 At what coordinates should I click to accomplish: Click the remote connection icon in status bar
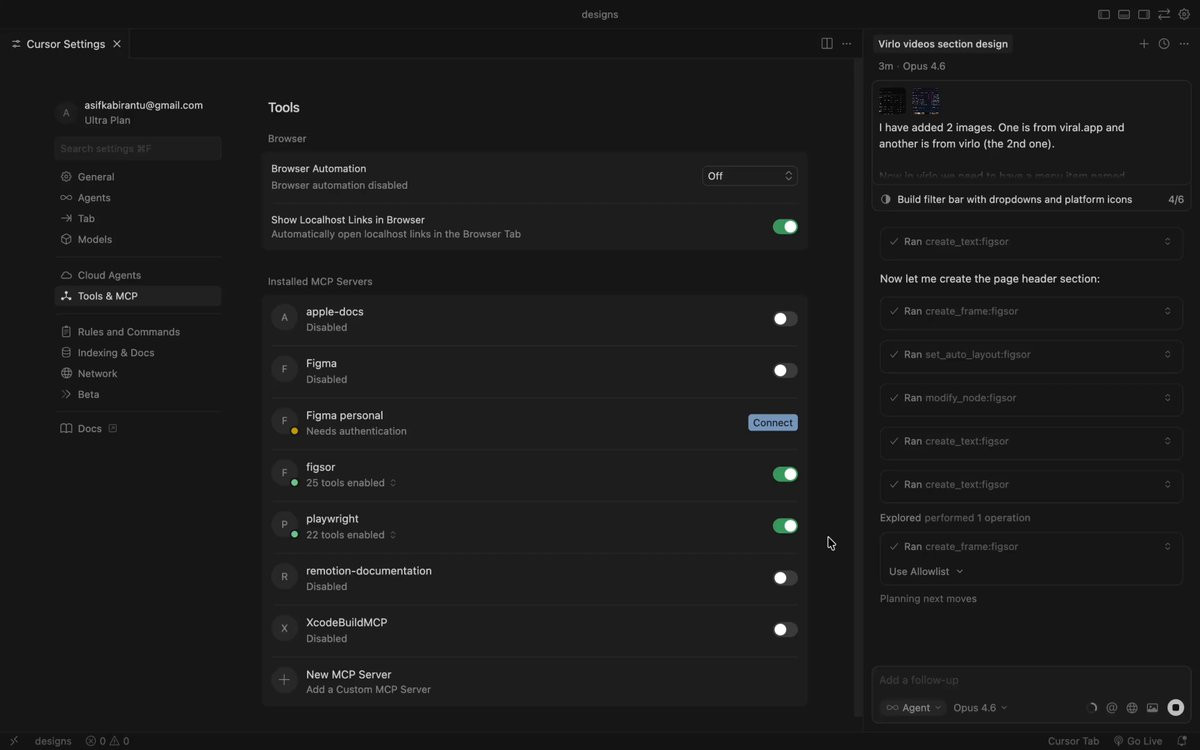tap(14, 741)
